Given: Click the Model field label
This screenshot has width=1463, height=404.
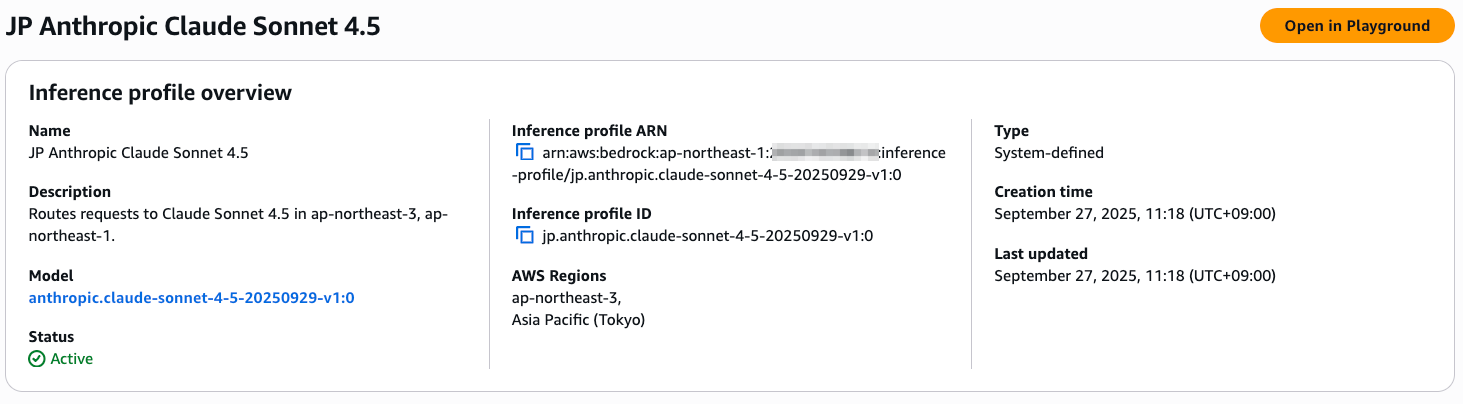Looking at the screenshot, I should [x=51, y=276].
